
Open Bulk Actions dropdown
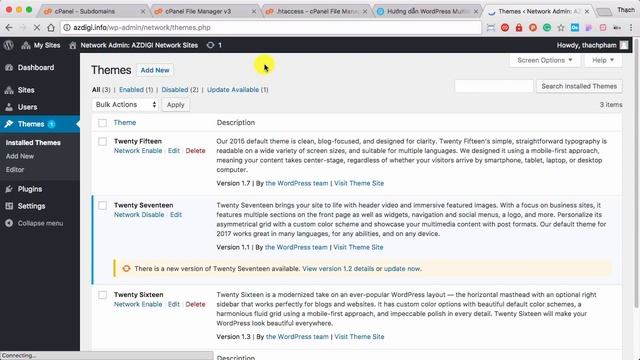click(x=125, y=105)
